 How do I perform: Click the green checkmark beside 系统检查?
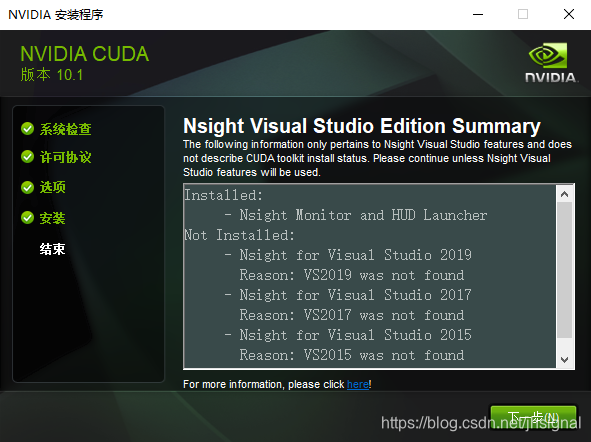[x=28, y=128]
